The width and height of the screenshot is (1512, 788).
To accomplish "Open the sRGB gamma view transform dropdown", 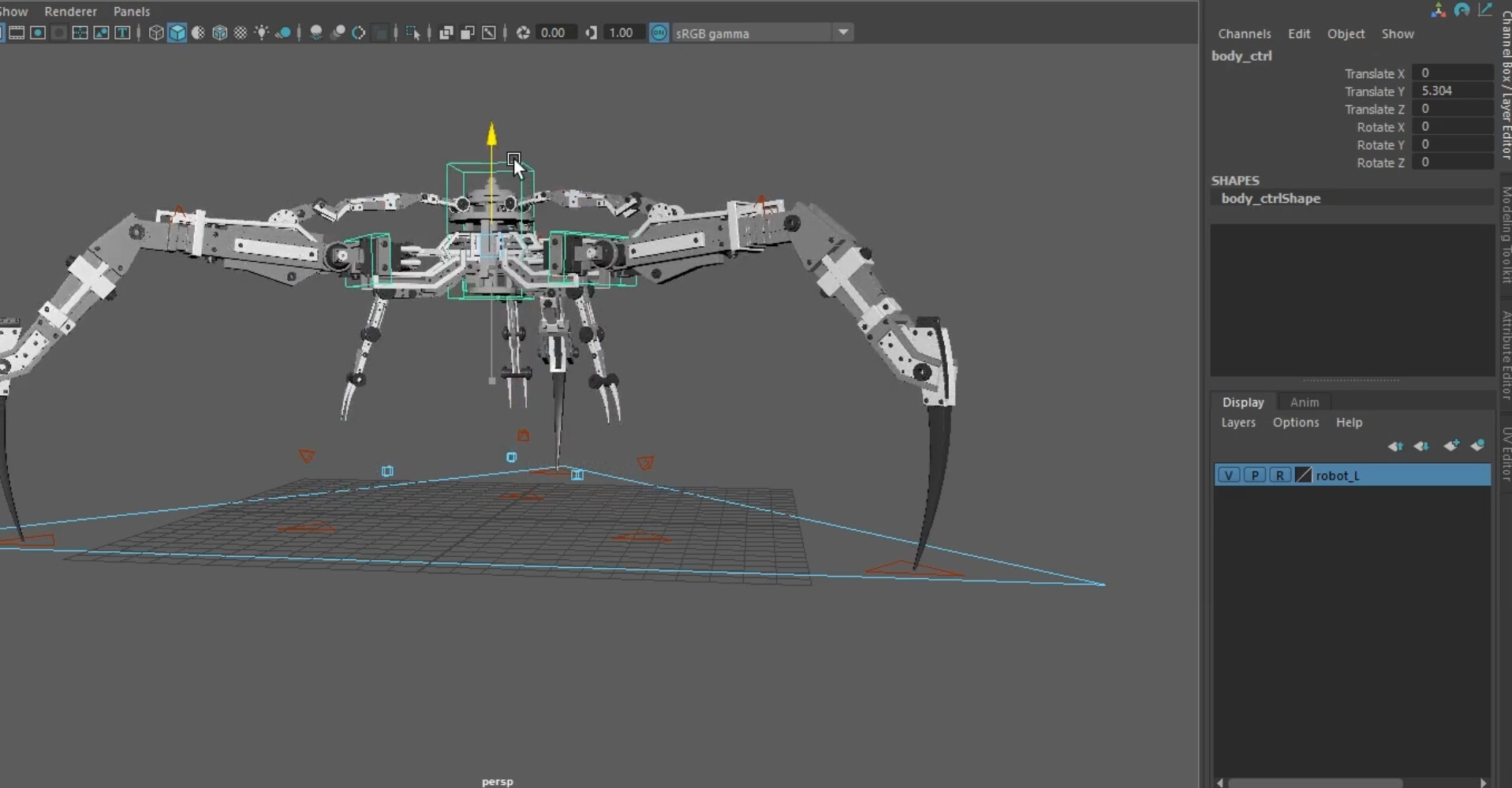I will click(x=843, y=32).
